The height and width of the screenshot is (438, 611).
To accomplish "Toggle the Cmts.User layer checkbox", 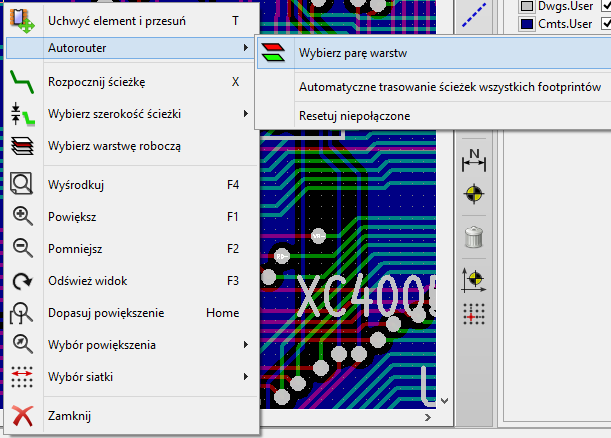I will click(x=606, y=24).
